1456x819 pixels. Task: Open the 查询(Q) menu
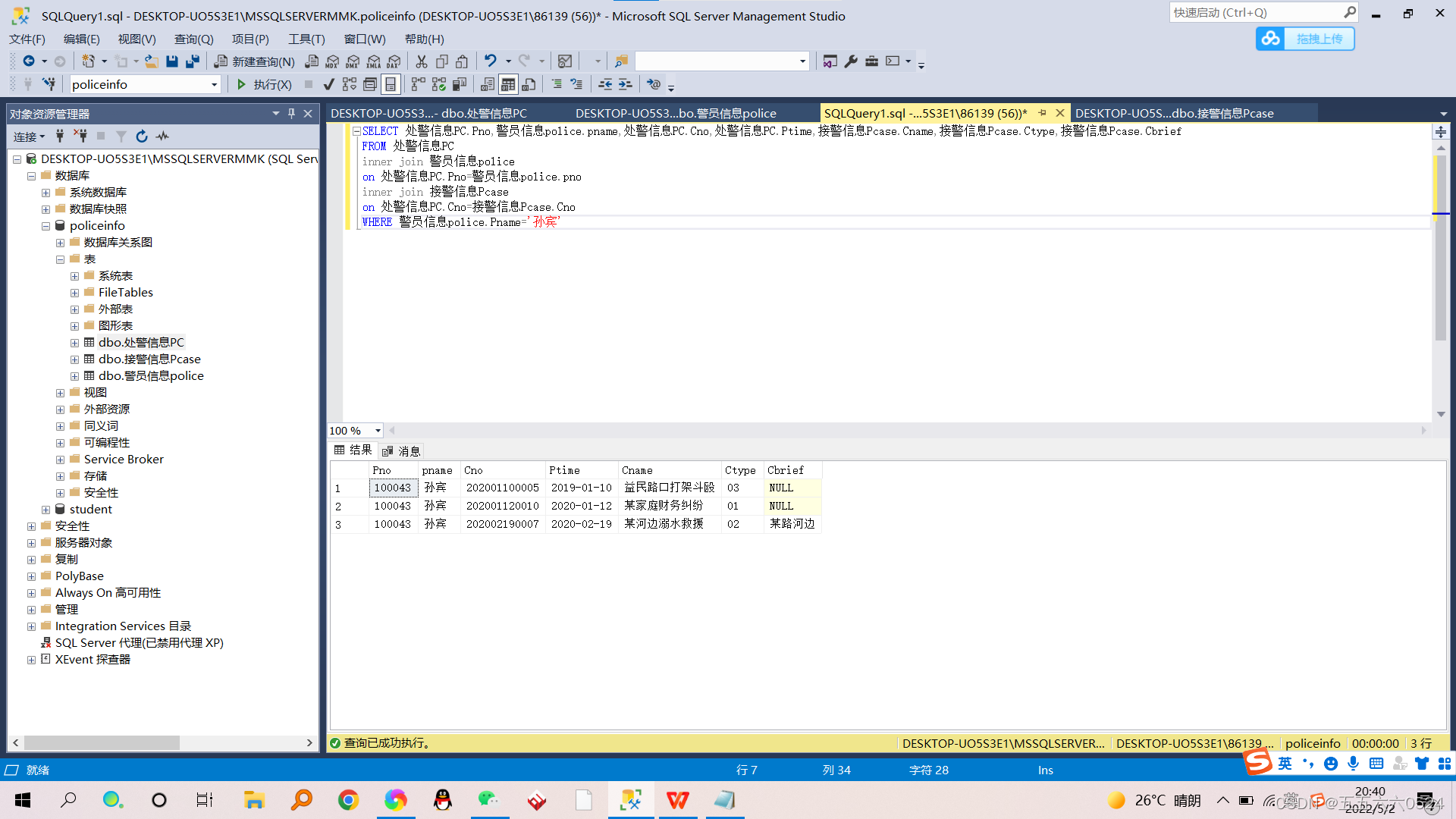193,39
